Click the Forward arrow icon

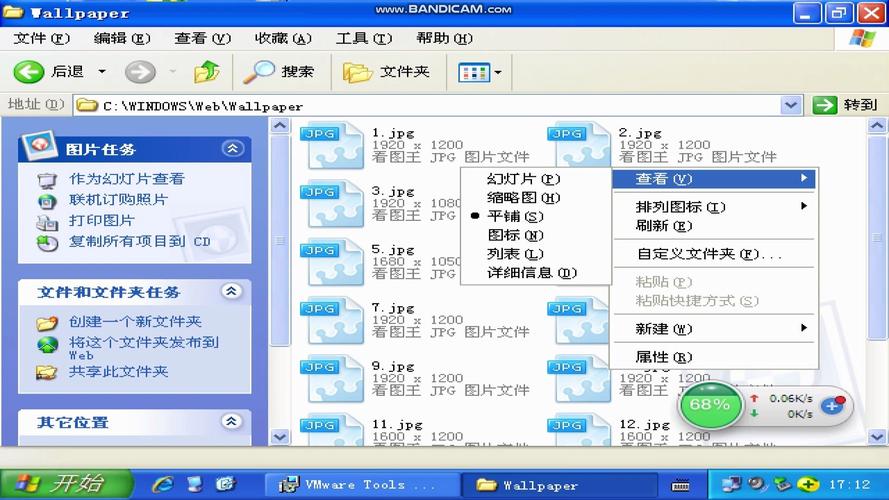click(140, 72)
